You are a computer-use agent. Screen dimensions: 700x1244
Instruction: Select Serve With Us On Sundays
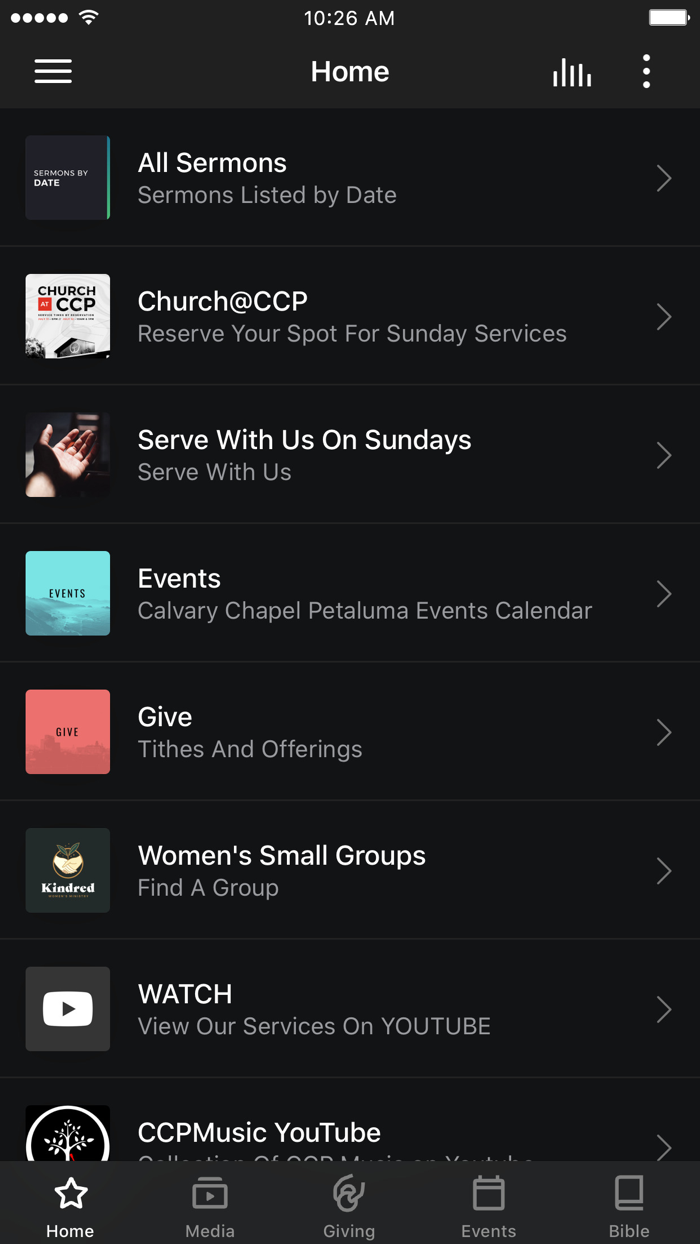click(350, 455)
